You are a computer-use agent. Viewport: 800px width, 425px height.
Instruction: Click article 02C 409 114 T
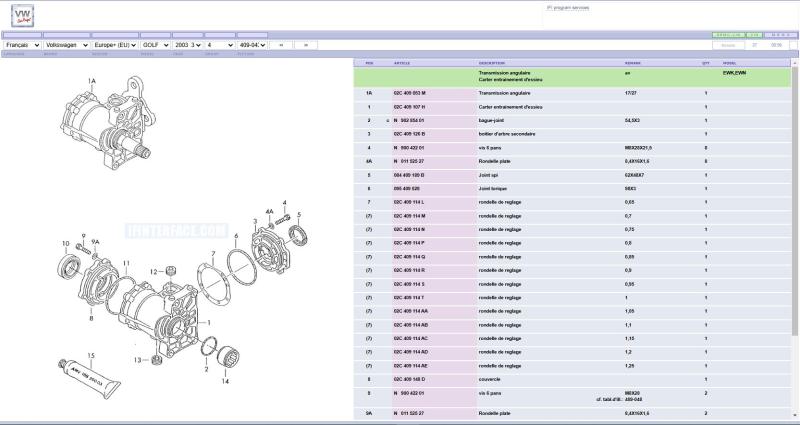[x=409, y=297]
